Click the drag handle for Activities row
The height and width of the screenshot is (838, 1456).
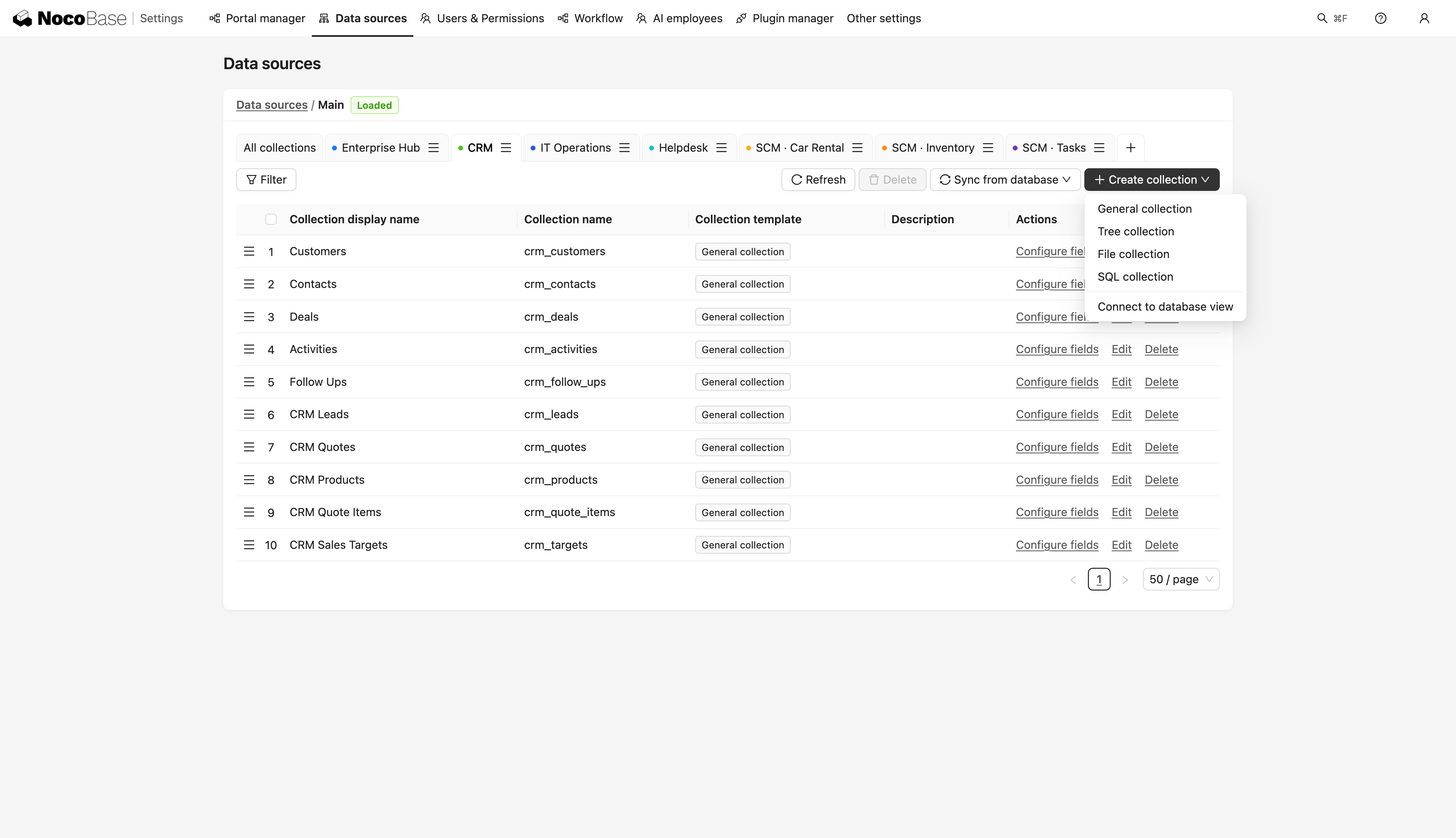(249, 349)
